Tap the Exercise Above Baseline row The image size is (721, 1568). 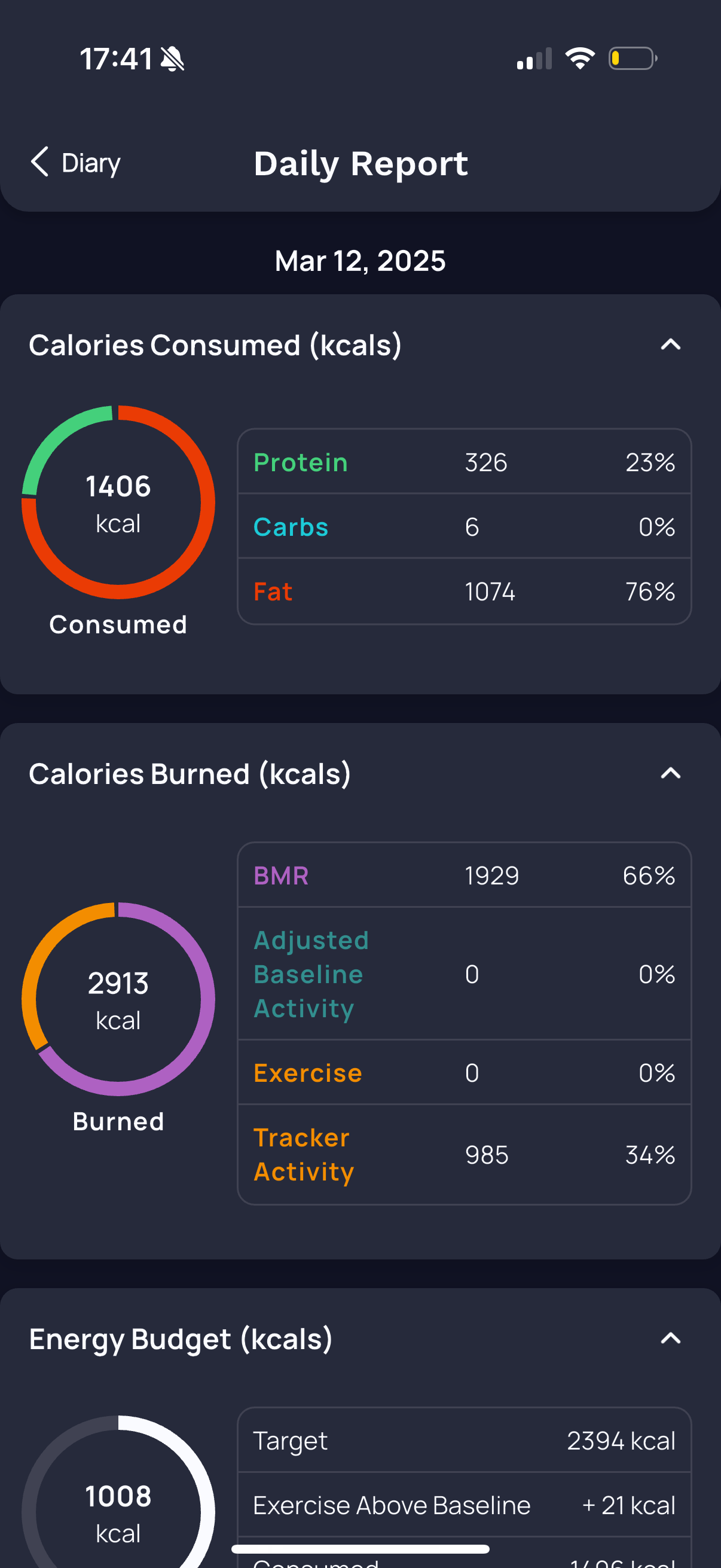465,1505
